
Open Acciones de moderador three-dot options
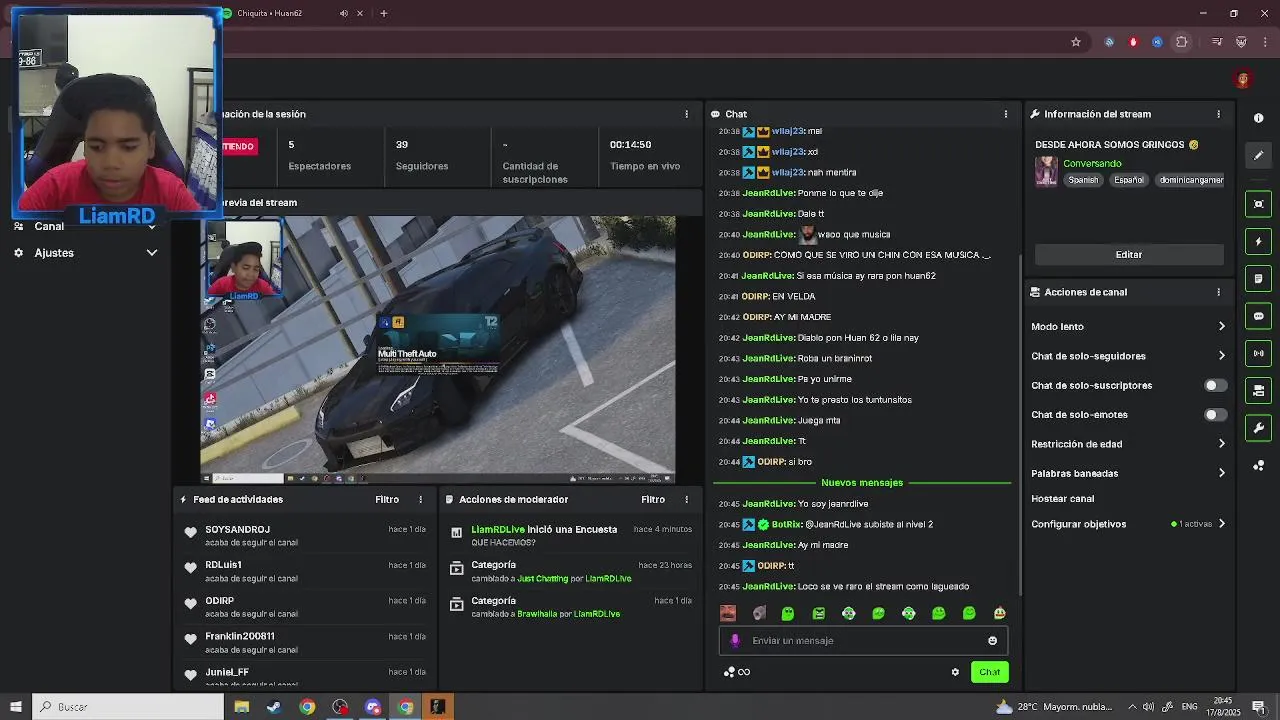[686, 499]
